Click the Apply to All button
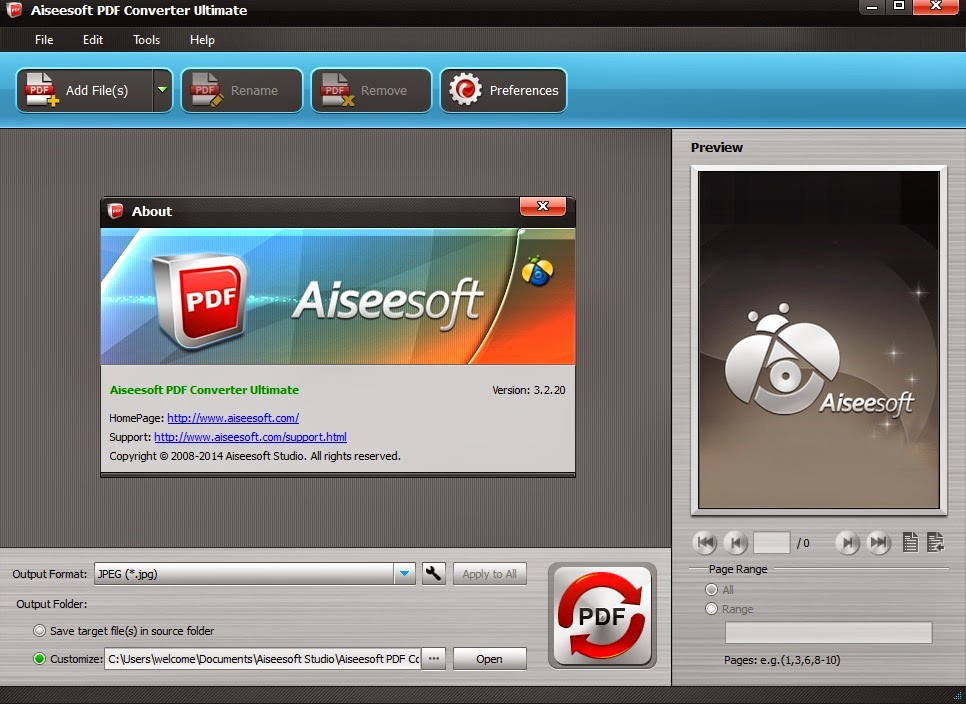Viewport: 966px width, 704px height. pos(490,573)
